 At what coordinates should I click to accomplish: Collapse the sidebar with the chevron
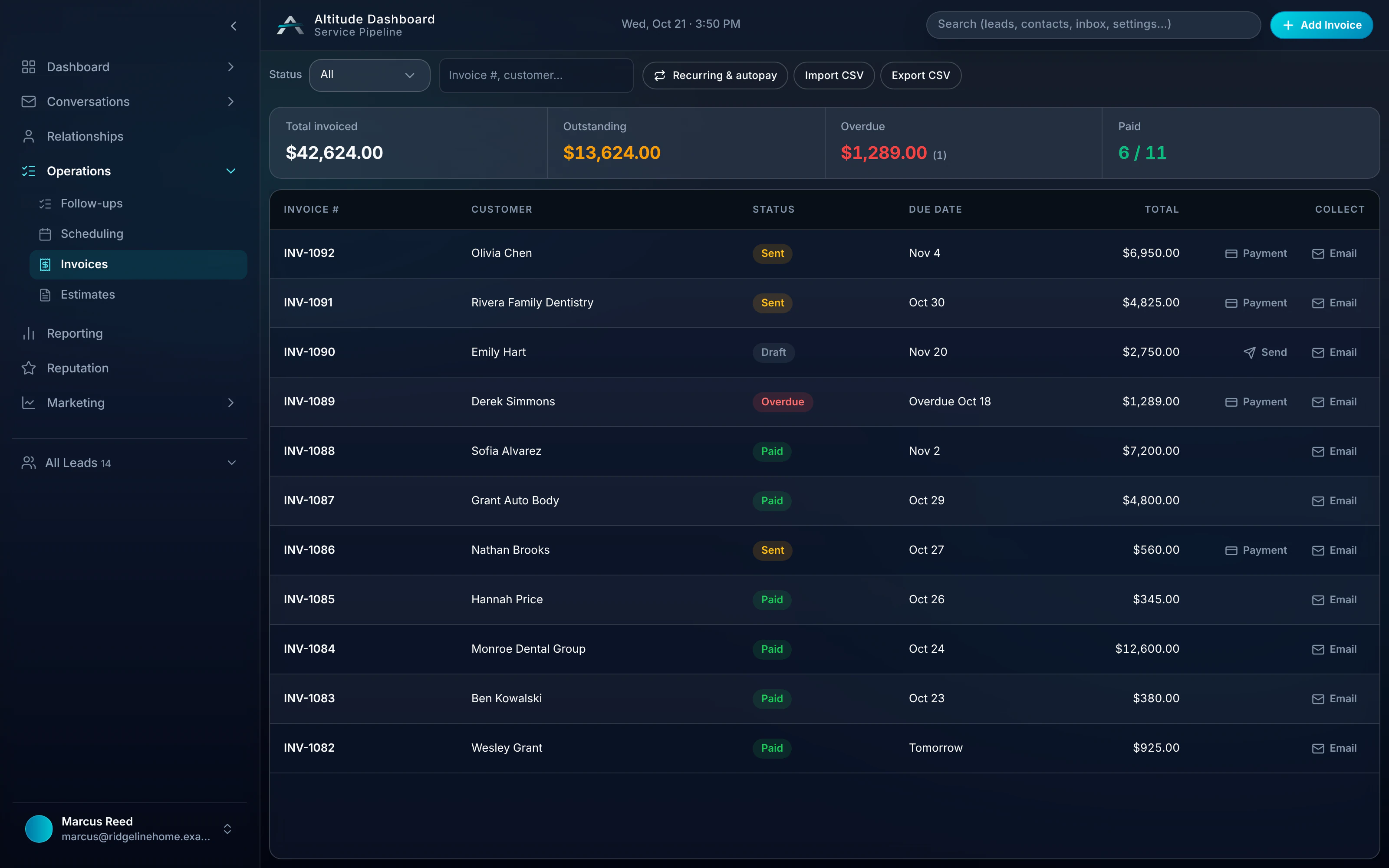point(234,26)
